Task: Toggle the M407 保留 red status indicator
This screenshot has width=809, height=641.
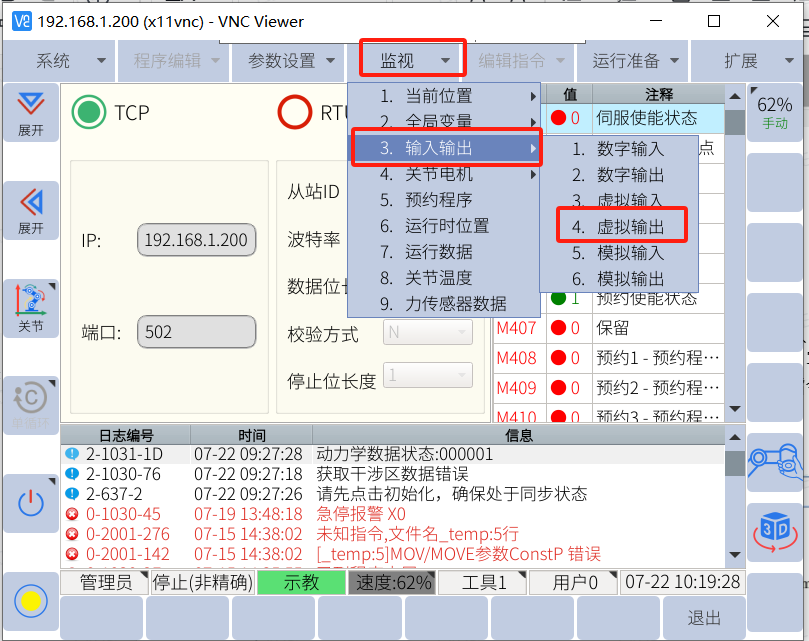Action: pyautogui.click(x=559, y=328)
